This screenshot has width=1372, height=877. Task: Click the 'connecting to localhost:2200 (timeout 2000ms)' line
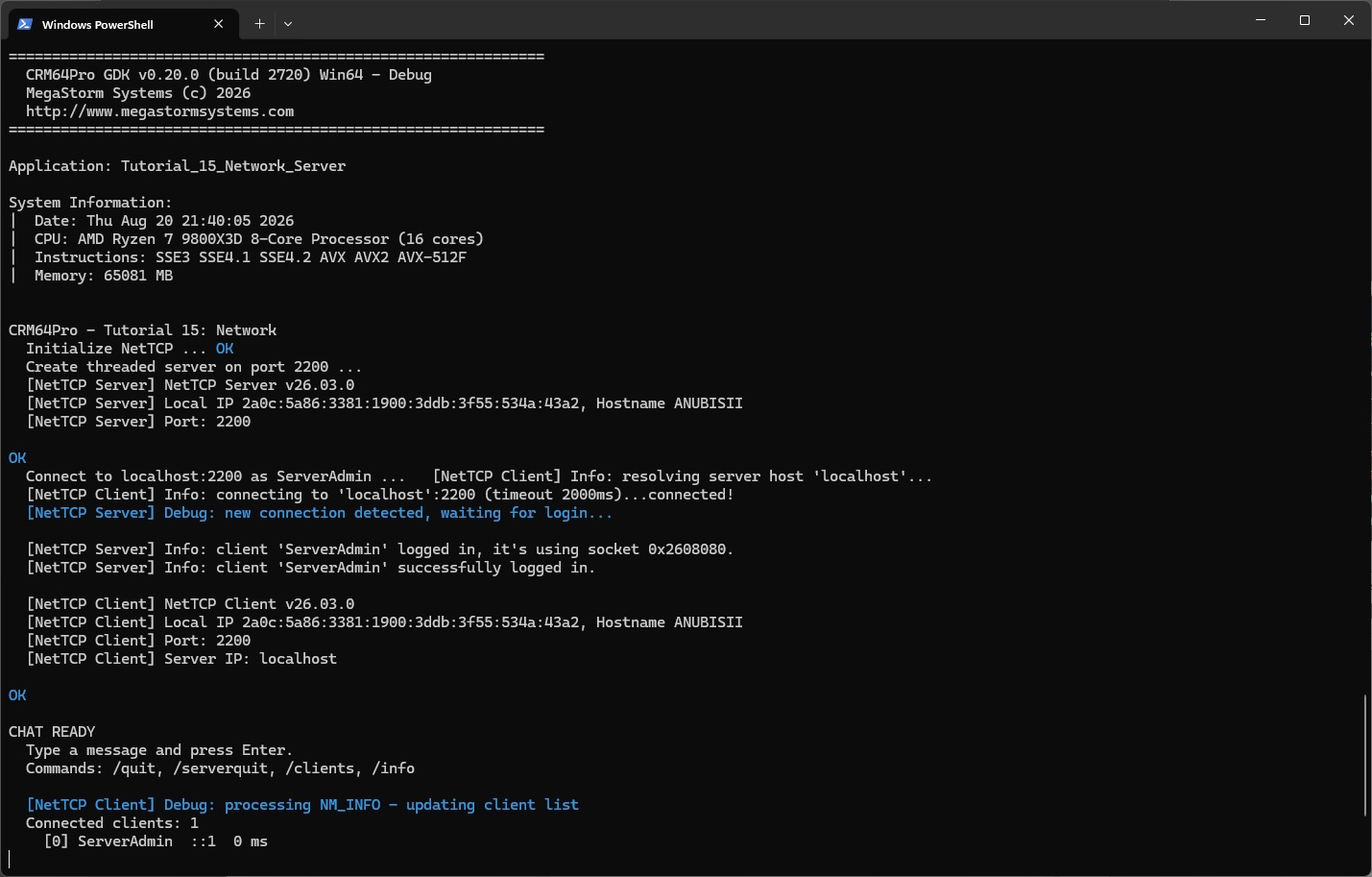click(x=380, y=495)
